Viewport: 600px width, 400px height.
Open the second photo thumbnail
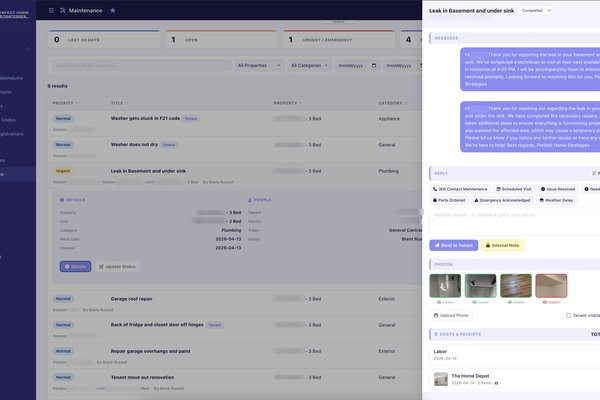(481, 286)
